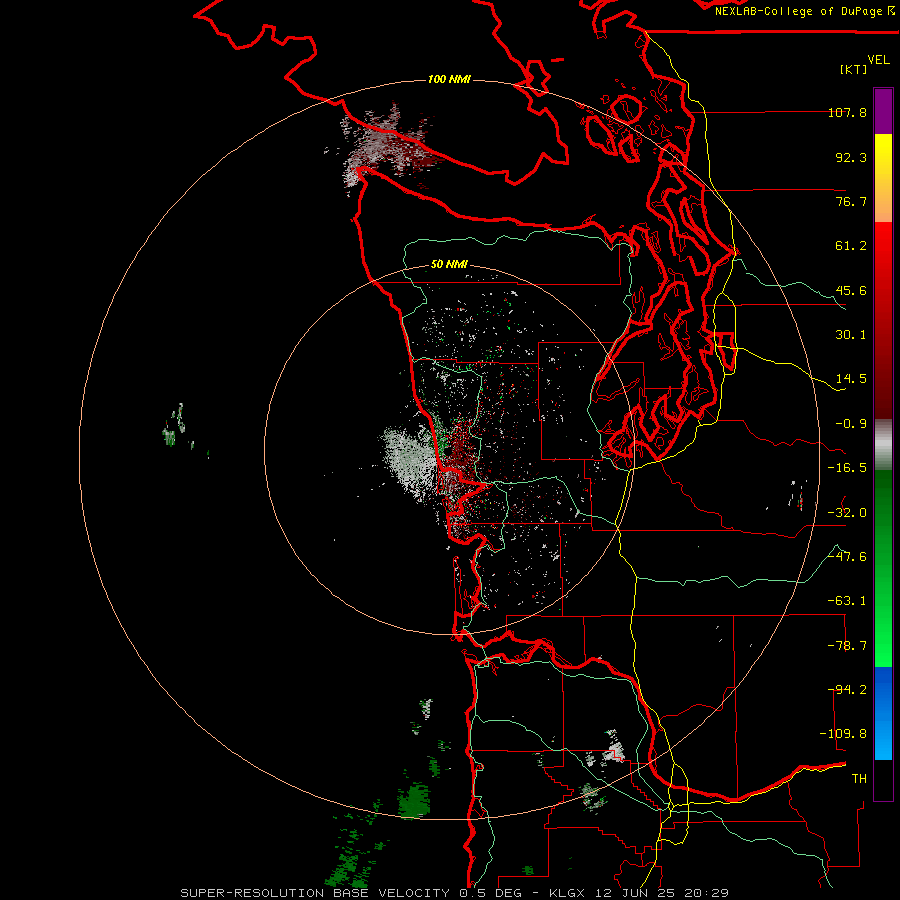900x900 pixels.
Task: Select the -63.1 velocity scale value
Action: click(x=847, y=601)
